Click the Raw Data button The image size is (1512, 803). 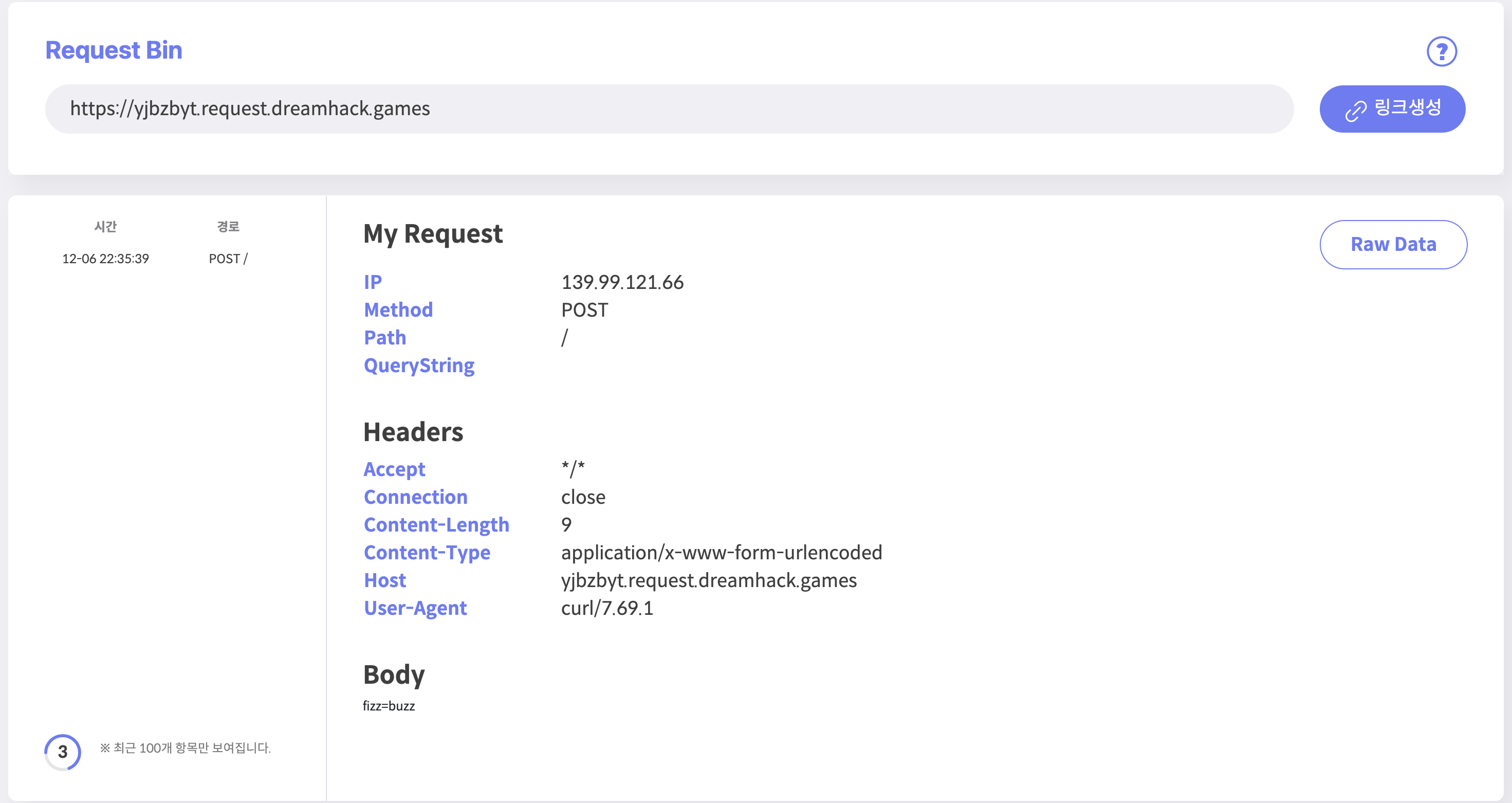click(x=1393, y=244)
